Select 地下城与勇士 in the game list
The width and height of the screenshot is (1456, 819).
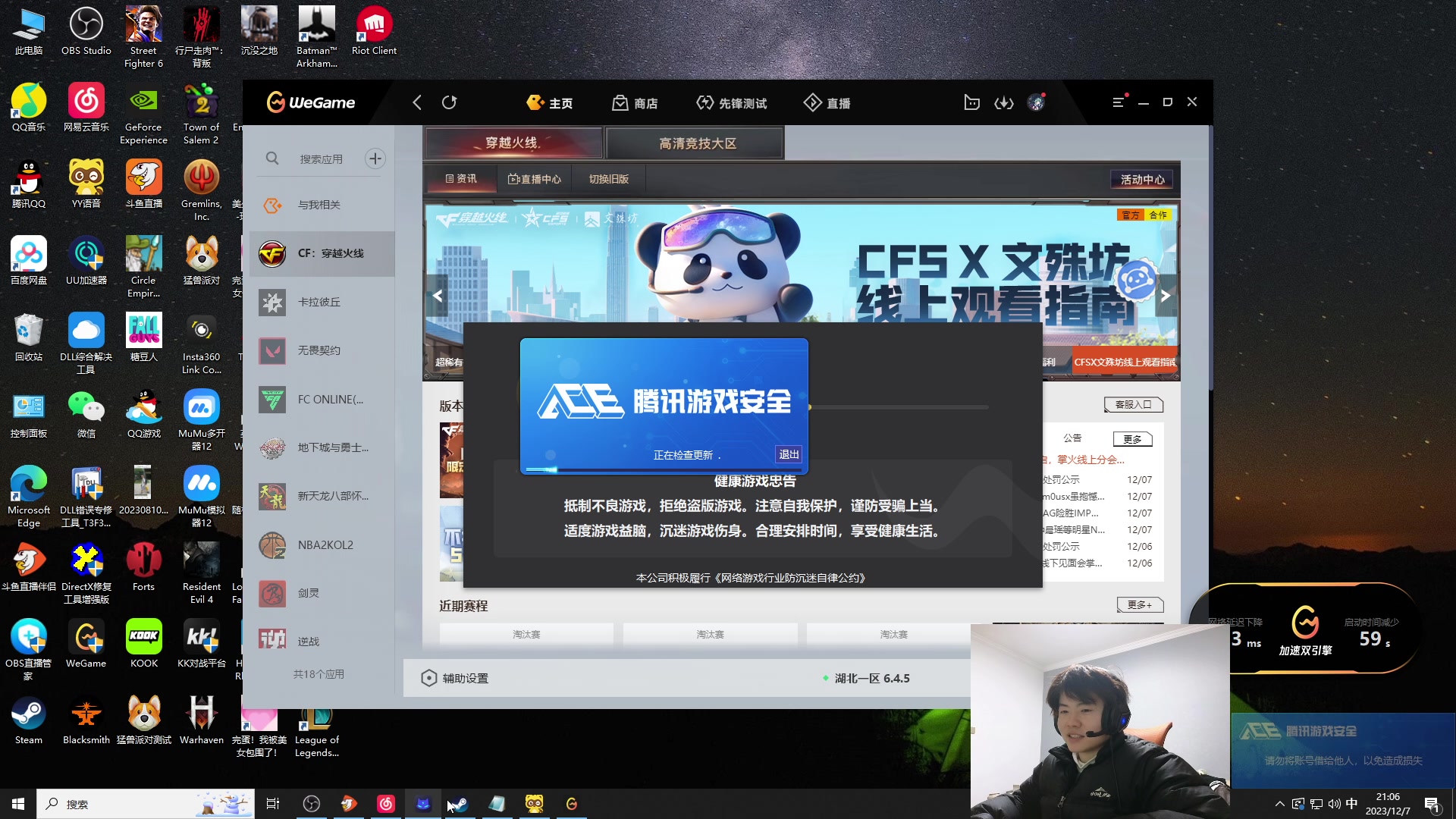(x=322, y=447)
